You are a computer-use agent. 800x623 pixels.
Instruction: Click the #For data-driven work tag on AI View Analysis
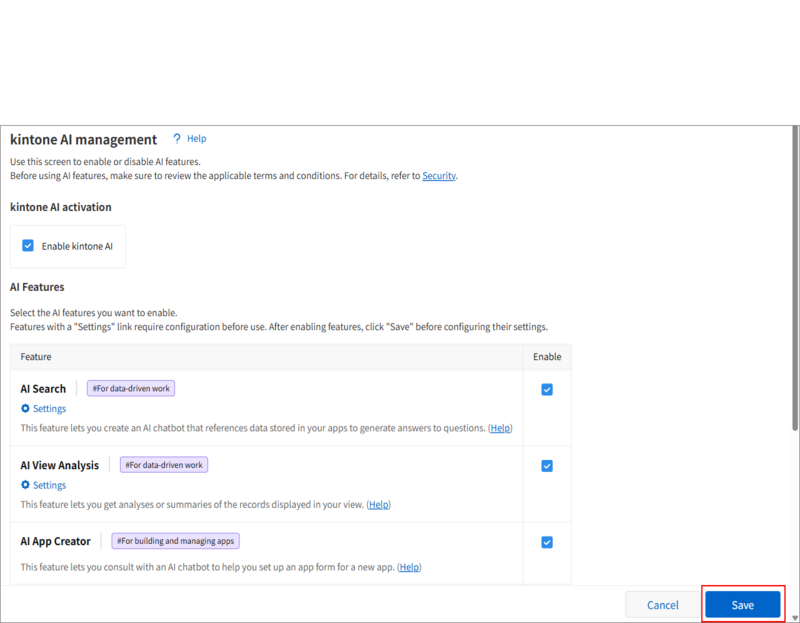(164, 465)
